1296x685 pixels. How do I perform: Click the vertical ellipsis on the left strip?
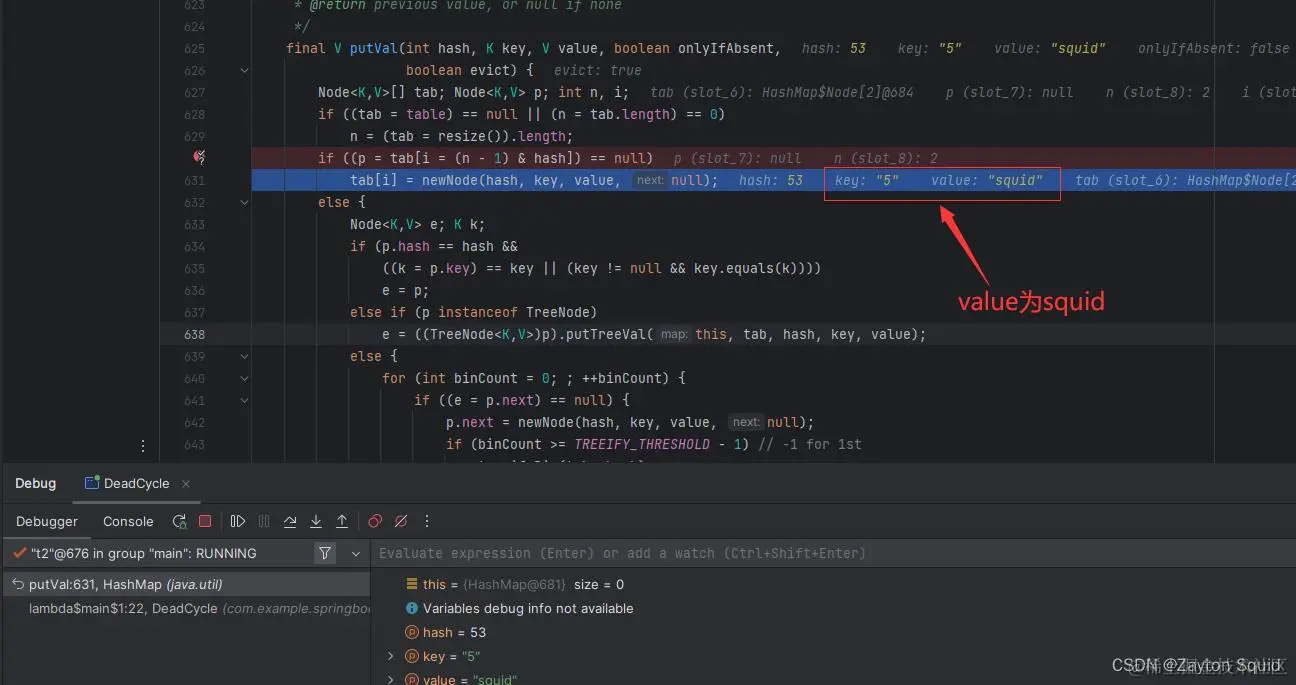click(x=142, y=446)
